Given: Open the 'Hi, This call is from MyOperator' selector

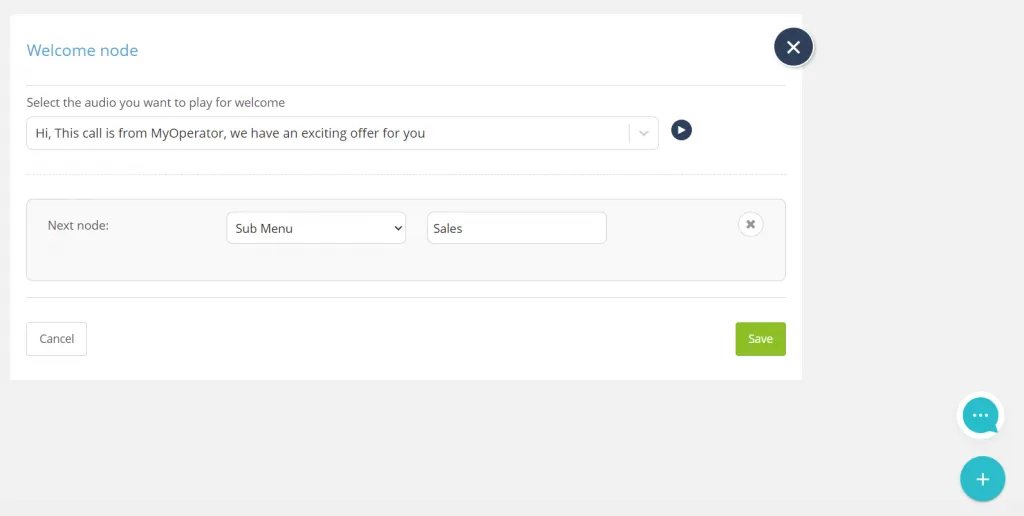Looking at the screenshot, I should (x=342, y=133).
